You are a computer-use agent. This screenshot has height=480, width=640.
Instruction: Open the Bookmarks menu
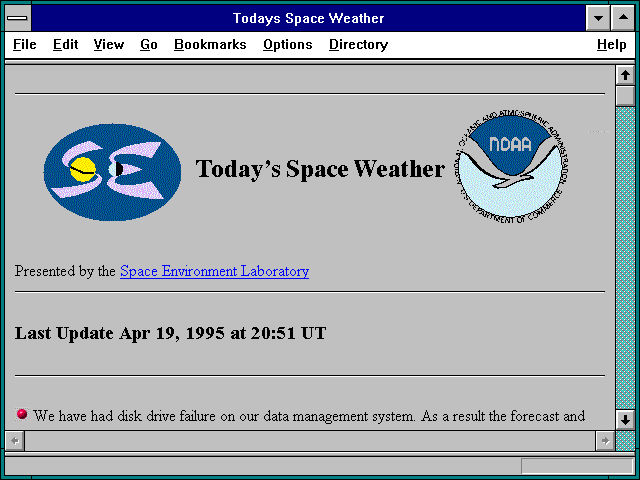tap(210, 44)
